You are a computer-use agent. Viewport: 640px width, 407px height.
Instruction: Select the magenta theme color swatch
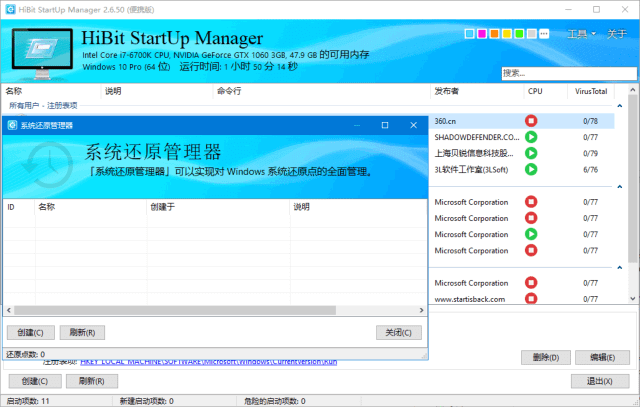point(482,34)
